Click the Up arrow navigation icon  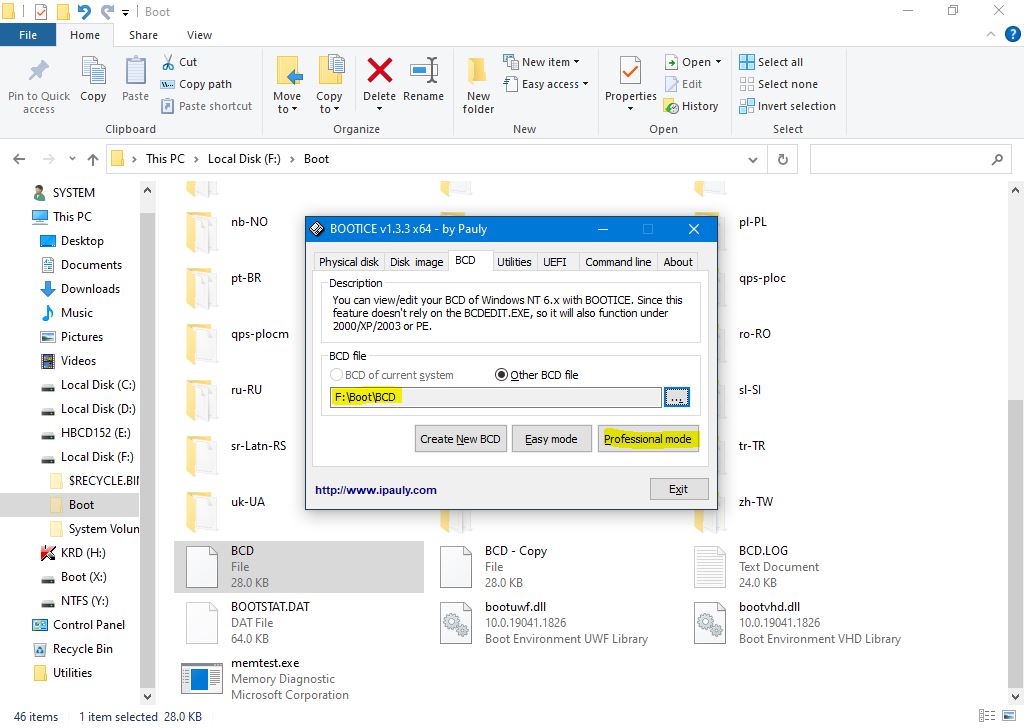tap(93, 159)
